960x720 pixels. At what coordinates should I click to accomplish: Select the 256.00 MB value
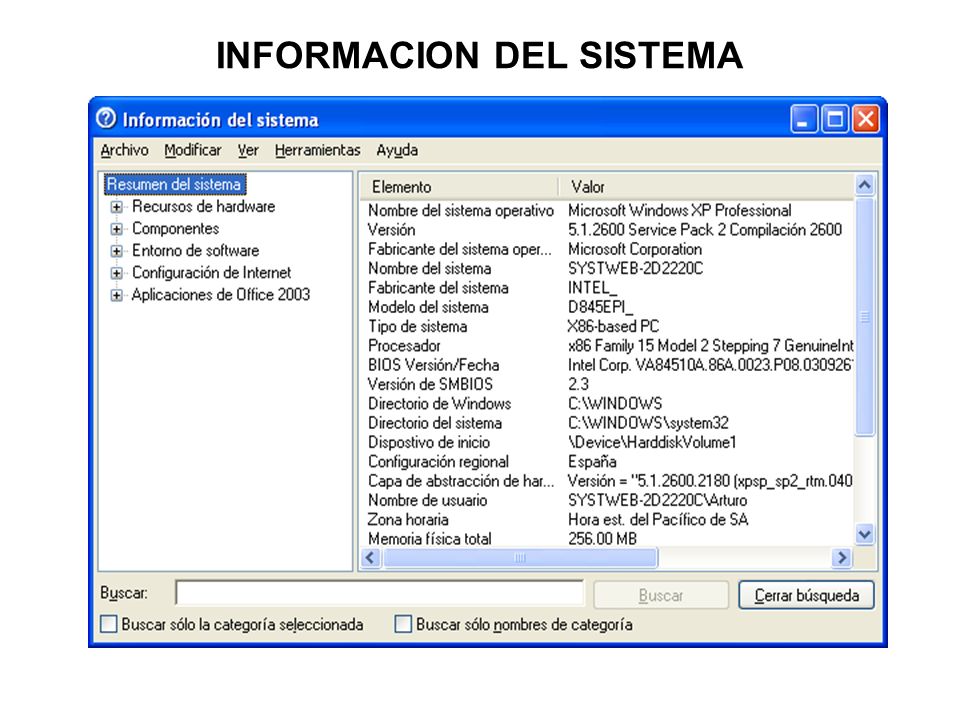(x=602, y=539)
